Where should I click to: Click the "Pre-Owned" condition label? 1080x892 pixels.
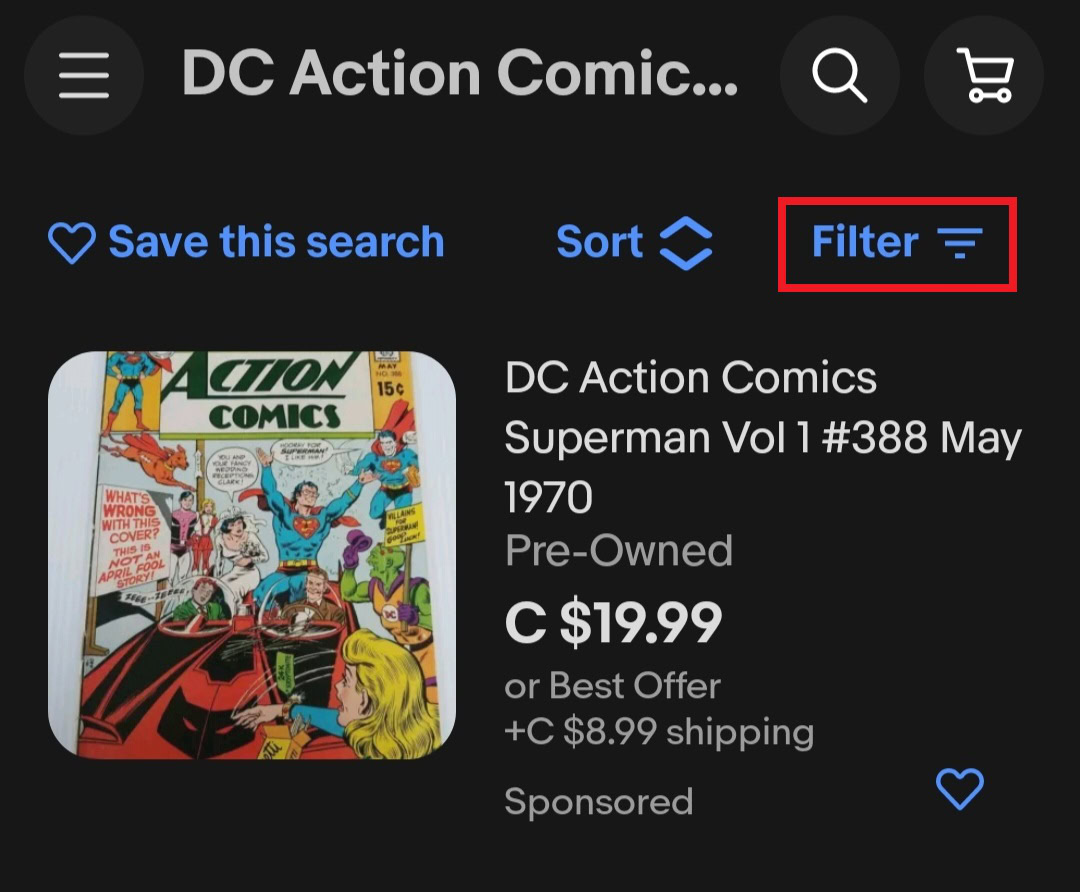pyautogui.click(x=619, y=551)
